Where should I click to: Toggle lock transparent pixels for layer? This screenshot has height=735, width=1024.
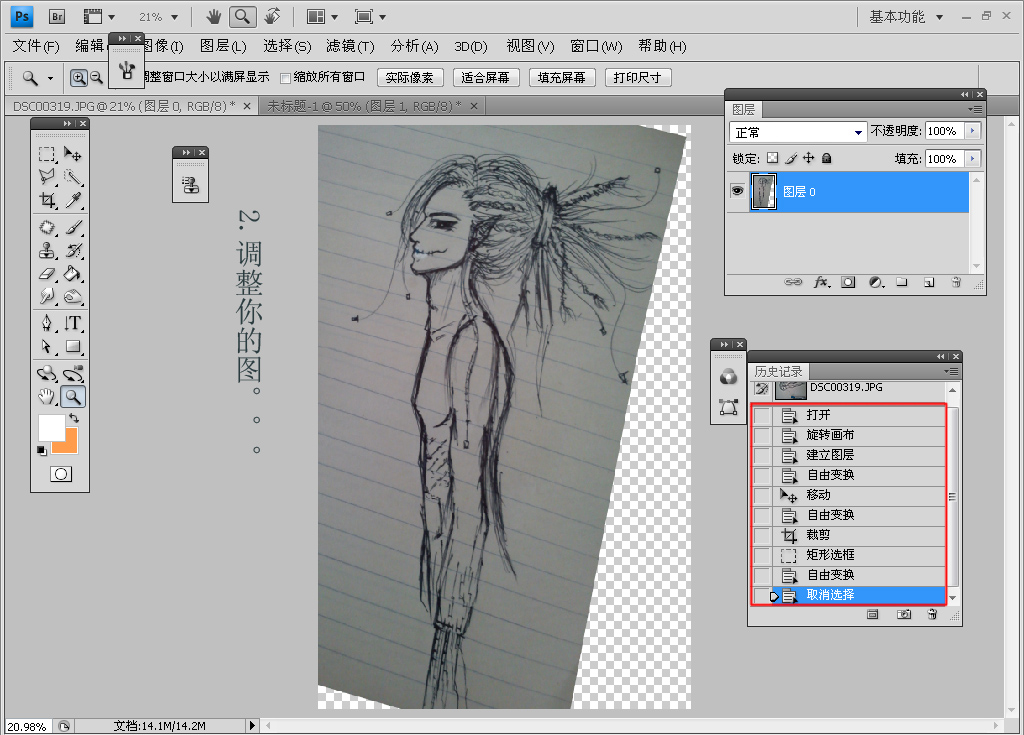coord(772,158)
